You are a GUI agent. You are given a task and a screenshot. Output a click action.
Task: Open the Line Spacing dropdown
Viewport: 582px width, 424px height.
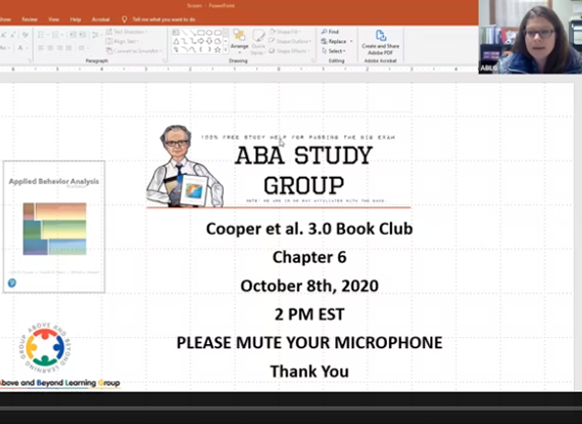96,35
